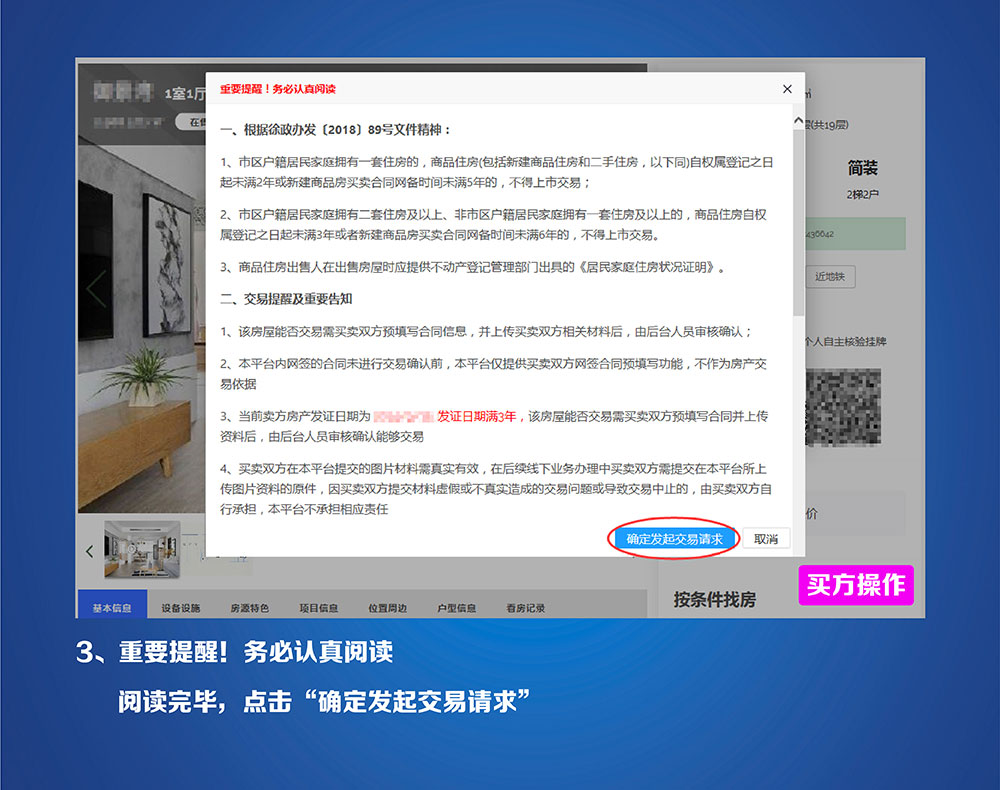Open the 看房记录 tab
The image size is (1000, 790).
coord(526,608)
